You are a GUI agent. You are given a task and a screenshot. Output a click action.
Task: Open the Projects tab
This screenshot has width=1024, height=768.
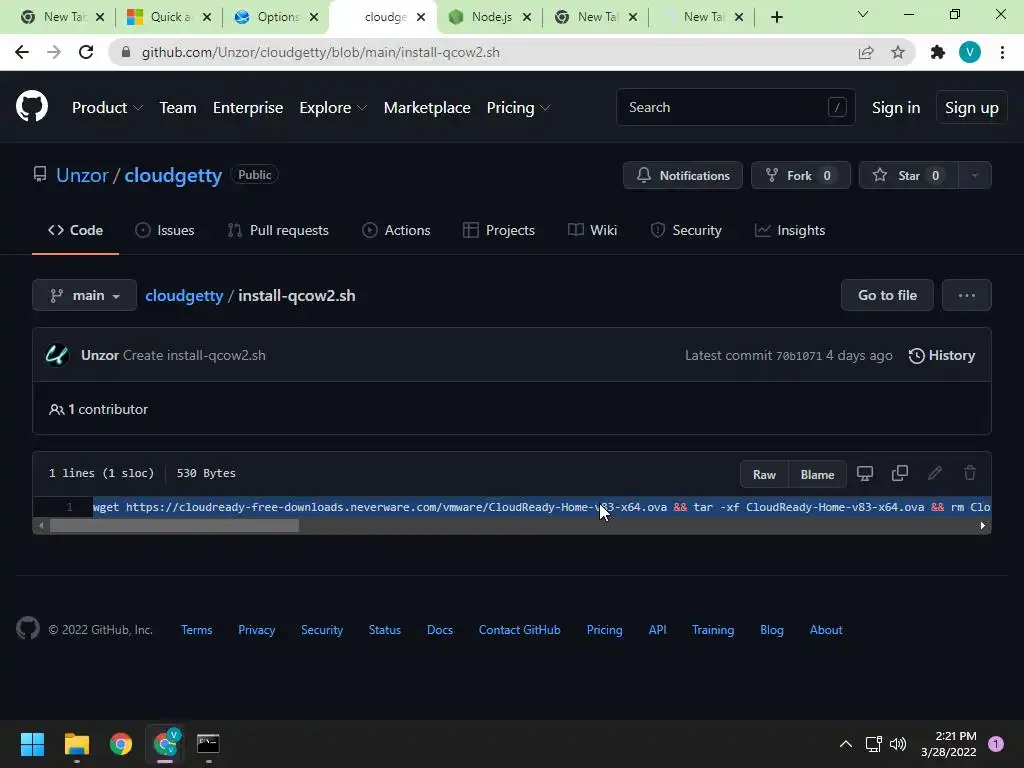click(x=499, y=231)
